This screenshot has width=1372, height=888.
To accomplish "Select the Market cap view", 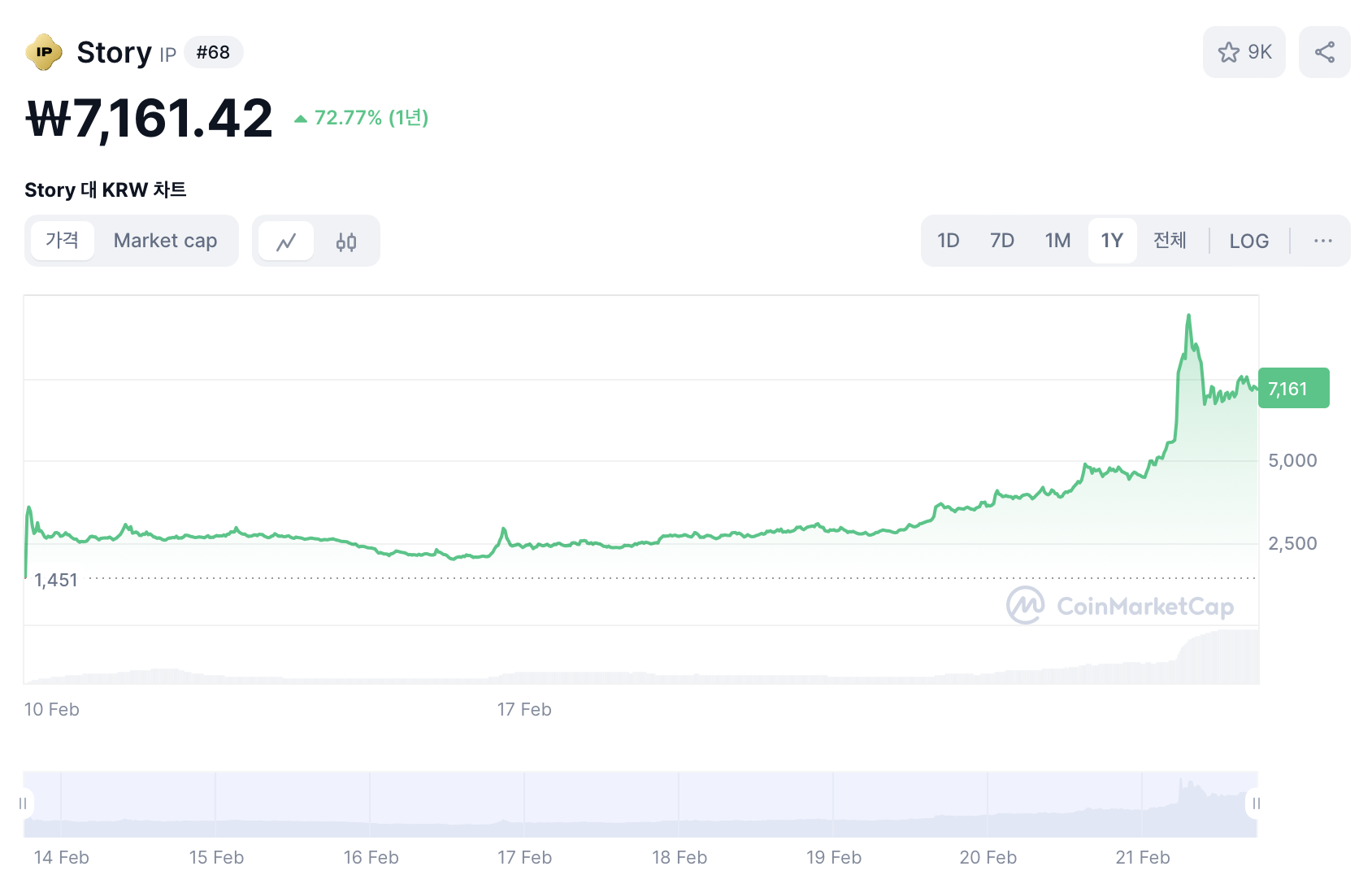I will coord(165,241).
